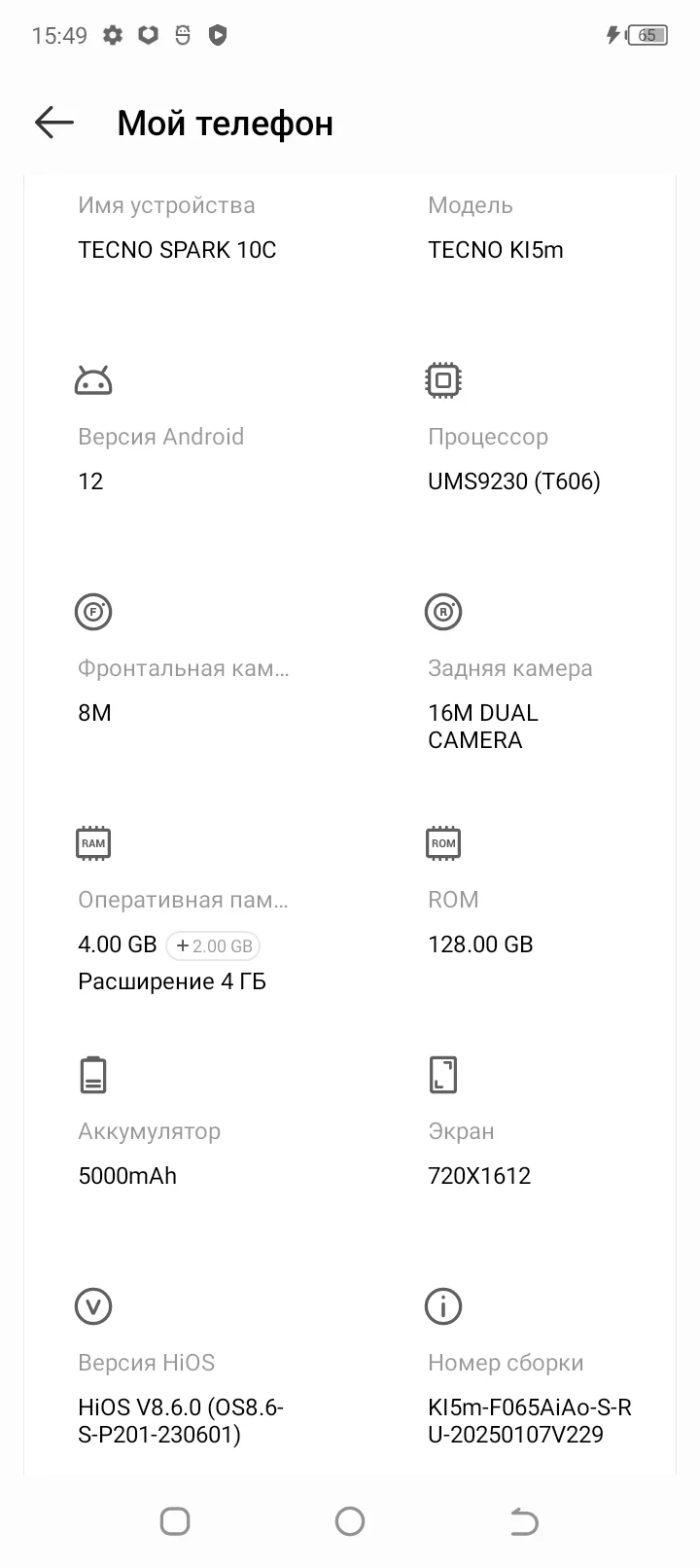Tap the Android robot icon
The width and height of the screenshot is (700, 1568).
93,380
